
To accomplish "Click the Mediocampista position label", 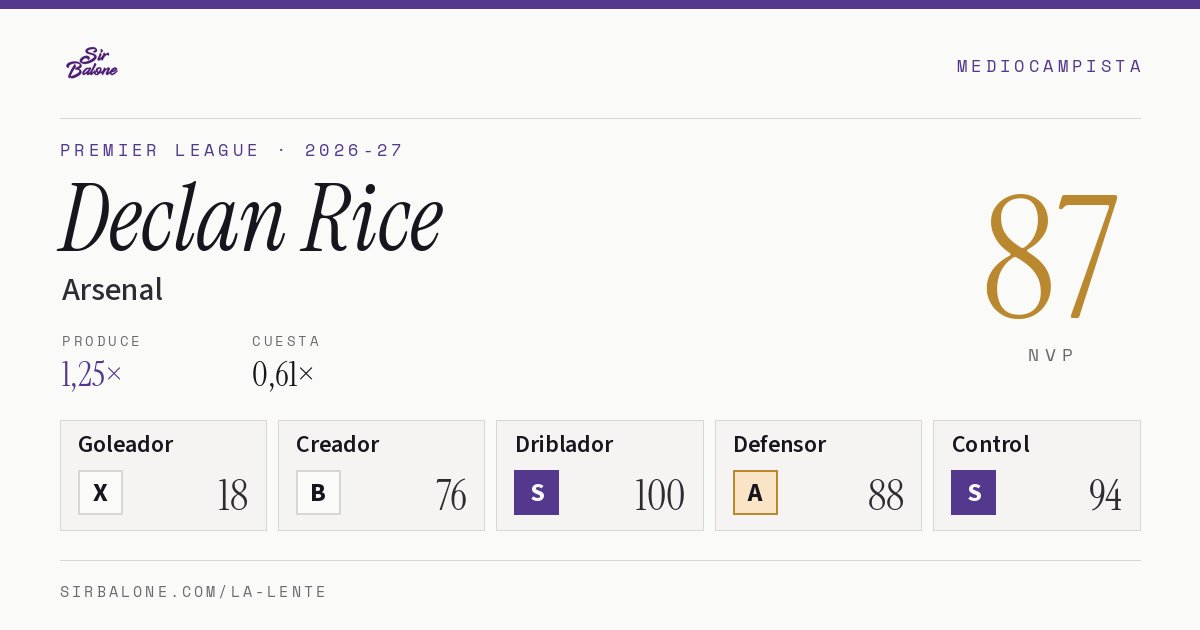I will point(1049,66).
